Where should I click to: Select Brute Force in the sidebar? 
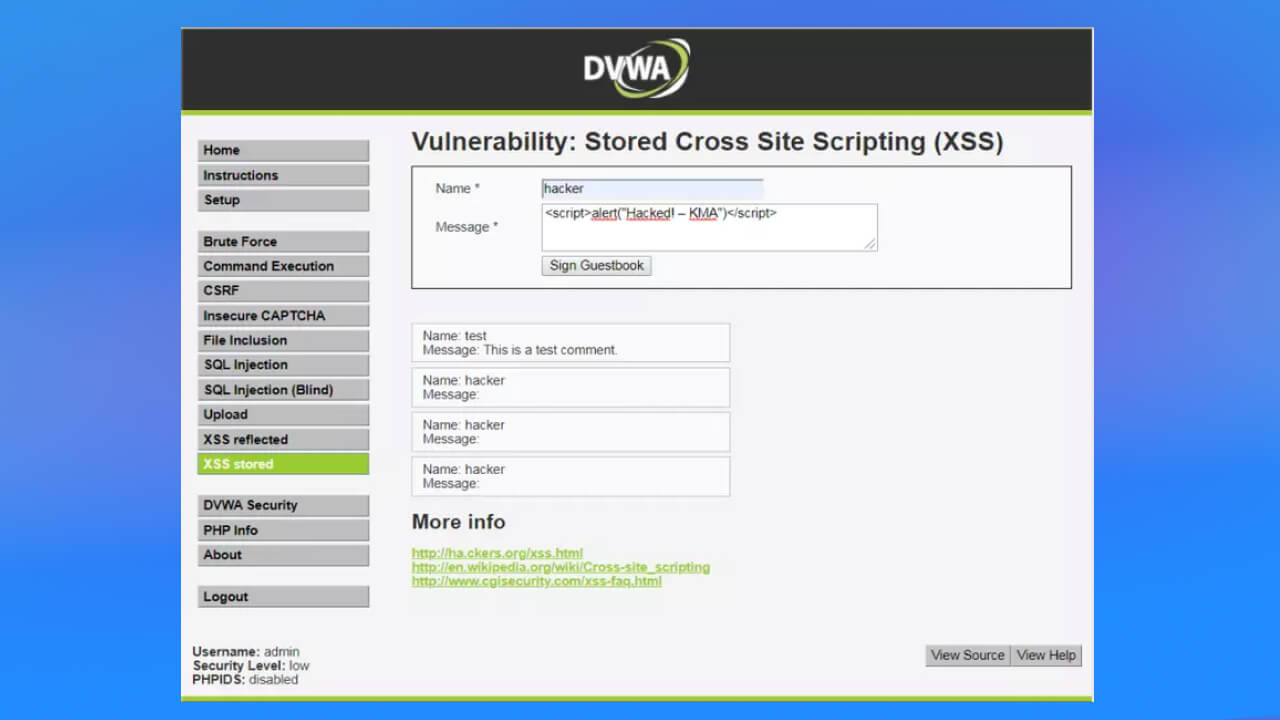pos(283,241)
